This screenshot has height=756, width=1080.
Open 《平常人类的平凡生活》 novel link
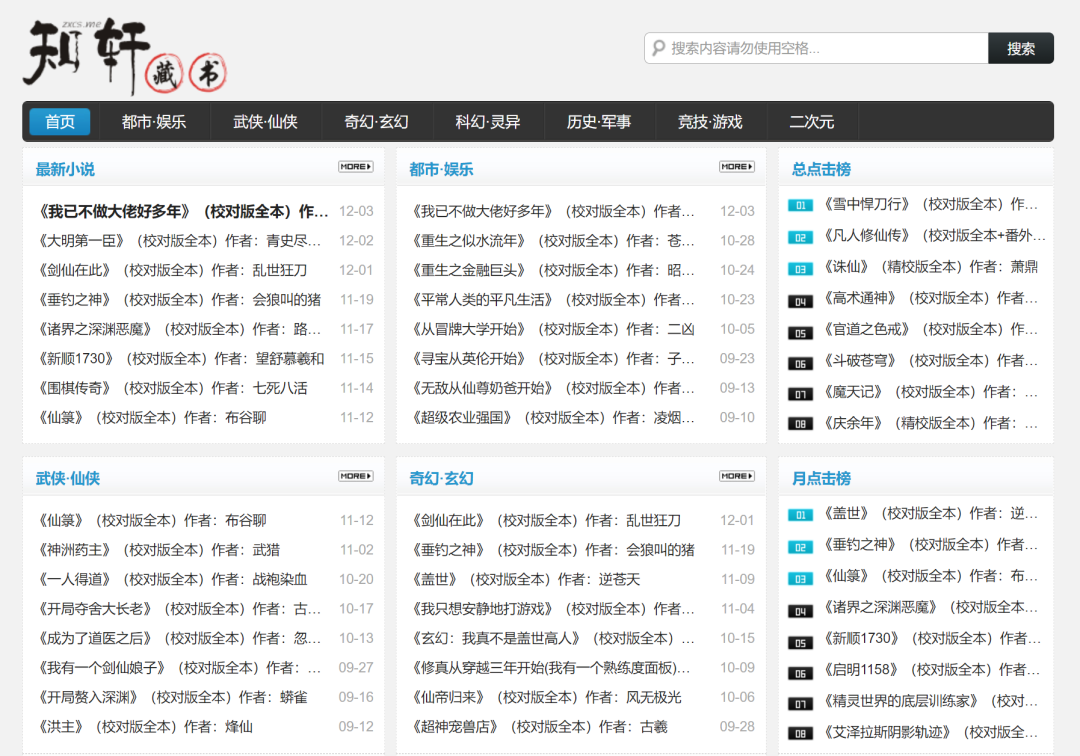(x=553, y=300)
